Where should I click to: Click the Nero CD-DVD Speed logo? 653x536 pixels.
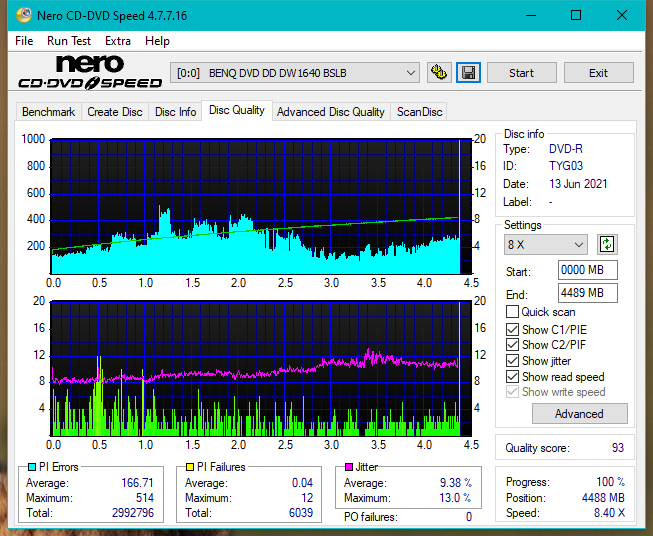pos(90,72)
